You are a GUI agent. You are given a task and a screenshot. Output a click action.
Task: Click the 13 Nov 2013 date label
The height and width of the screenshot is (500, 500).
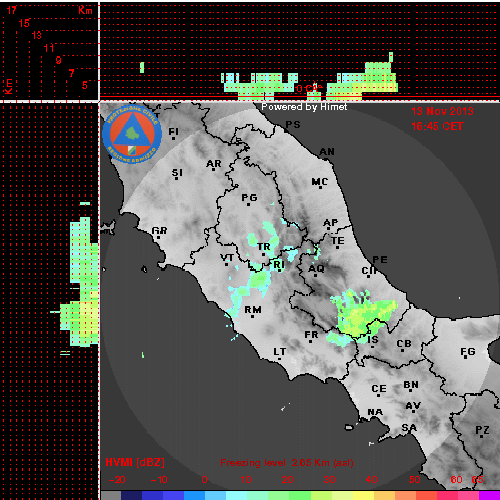click(442, 111)
